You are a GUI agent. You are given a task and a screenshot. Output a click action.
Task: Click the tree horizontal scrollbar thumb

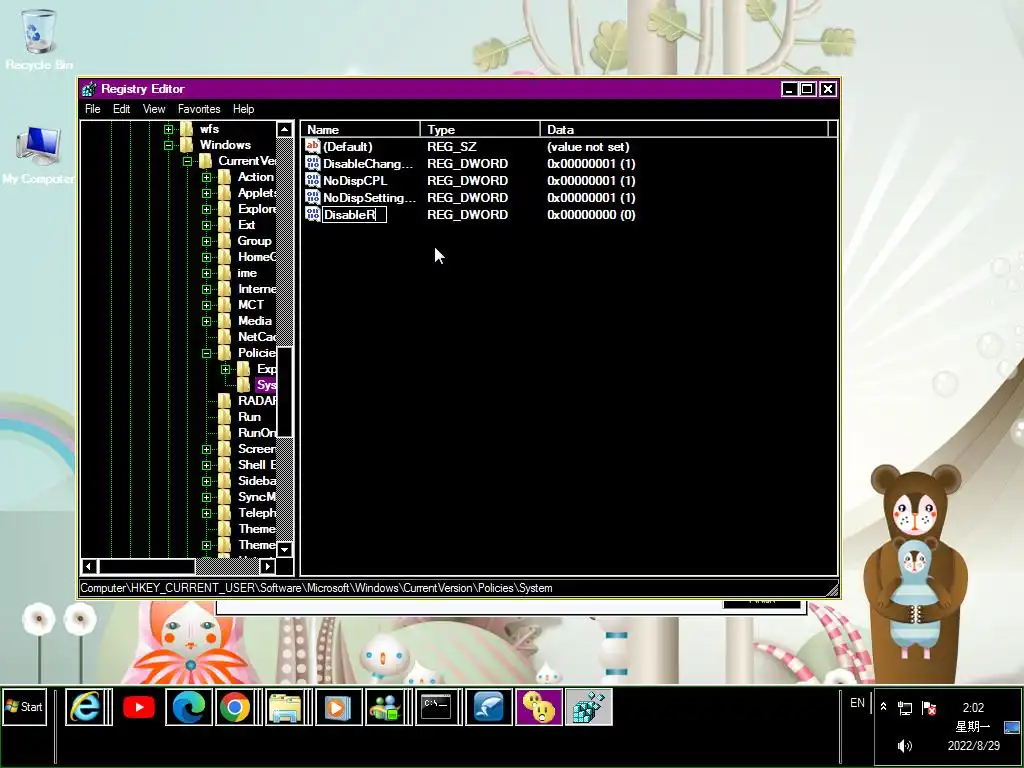click(x=146, y=566)
